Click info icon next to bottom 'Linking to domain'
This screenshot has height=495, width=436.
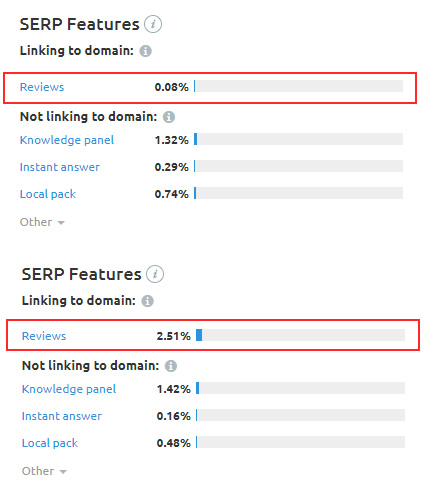coord(147,301)
